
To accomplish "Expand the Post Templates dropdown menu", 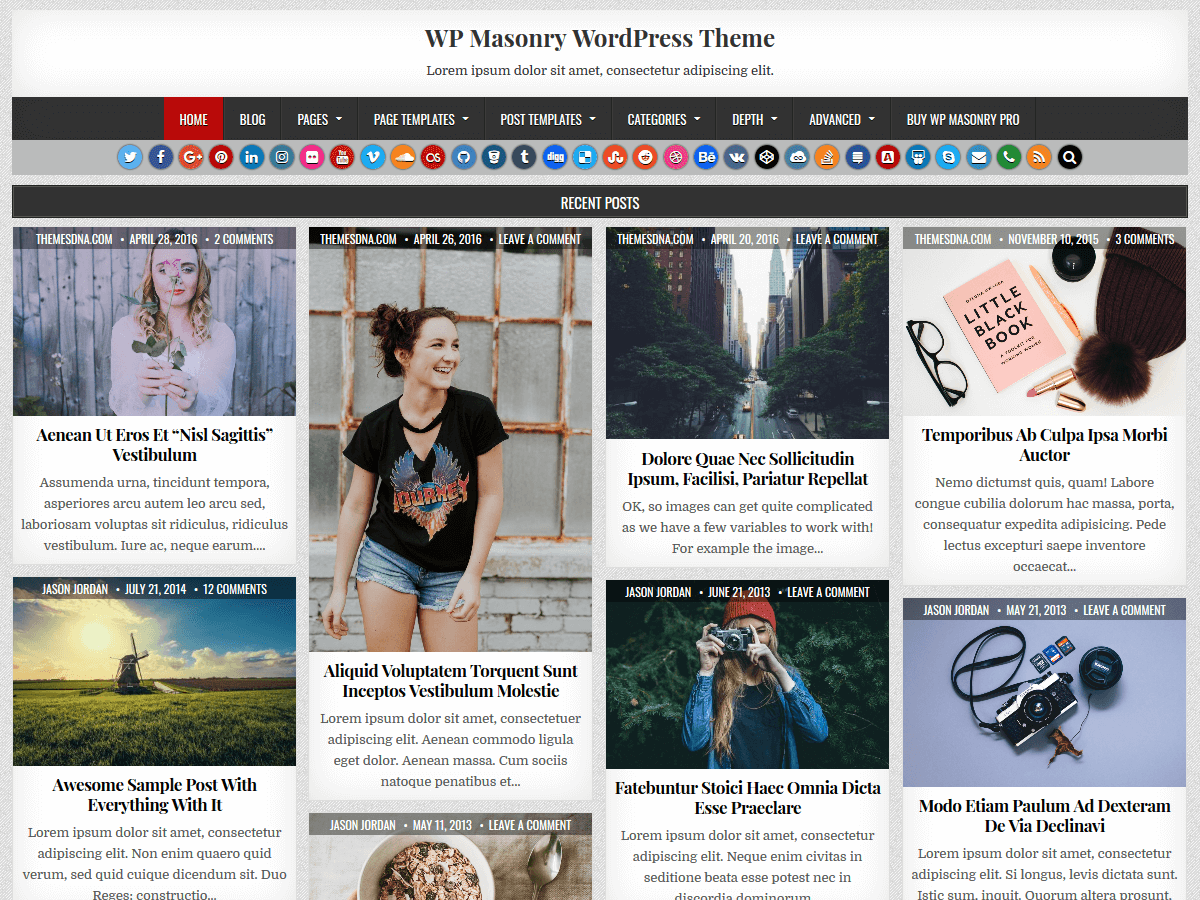I will pyautogui.click(x=548, y=119).
